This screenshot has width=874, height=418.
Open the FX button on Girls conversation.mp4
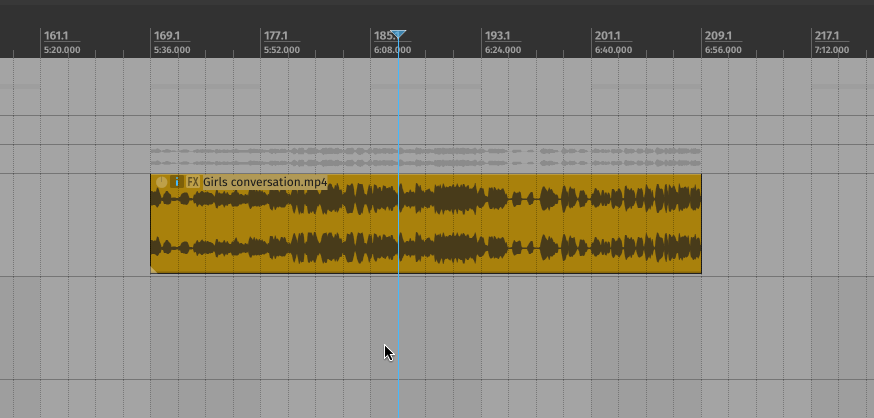pyautogui.click(x=193, y=182)
